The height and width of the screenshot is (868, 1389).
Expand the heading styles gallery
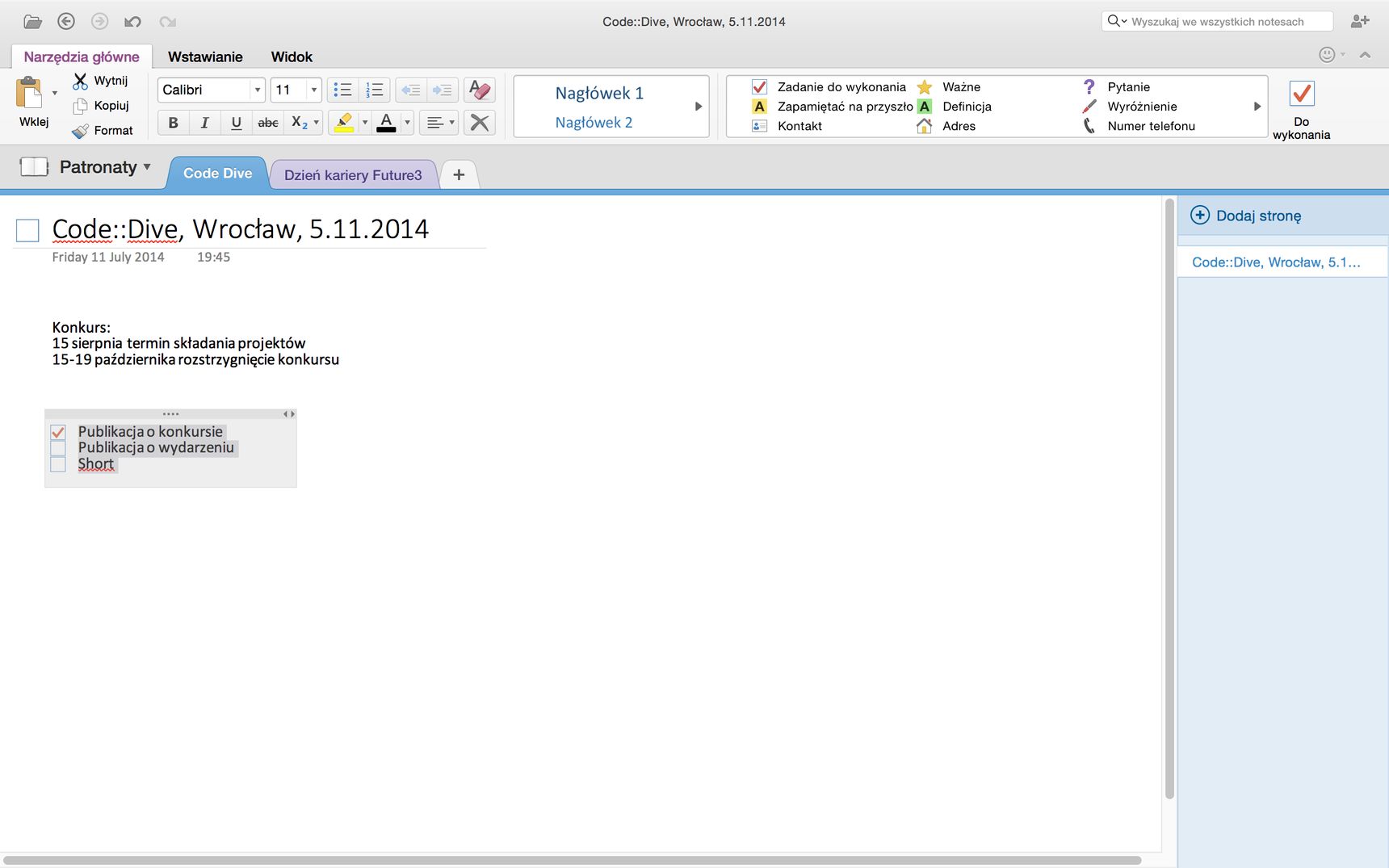coord(699,107)
